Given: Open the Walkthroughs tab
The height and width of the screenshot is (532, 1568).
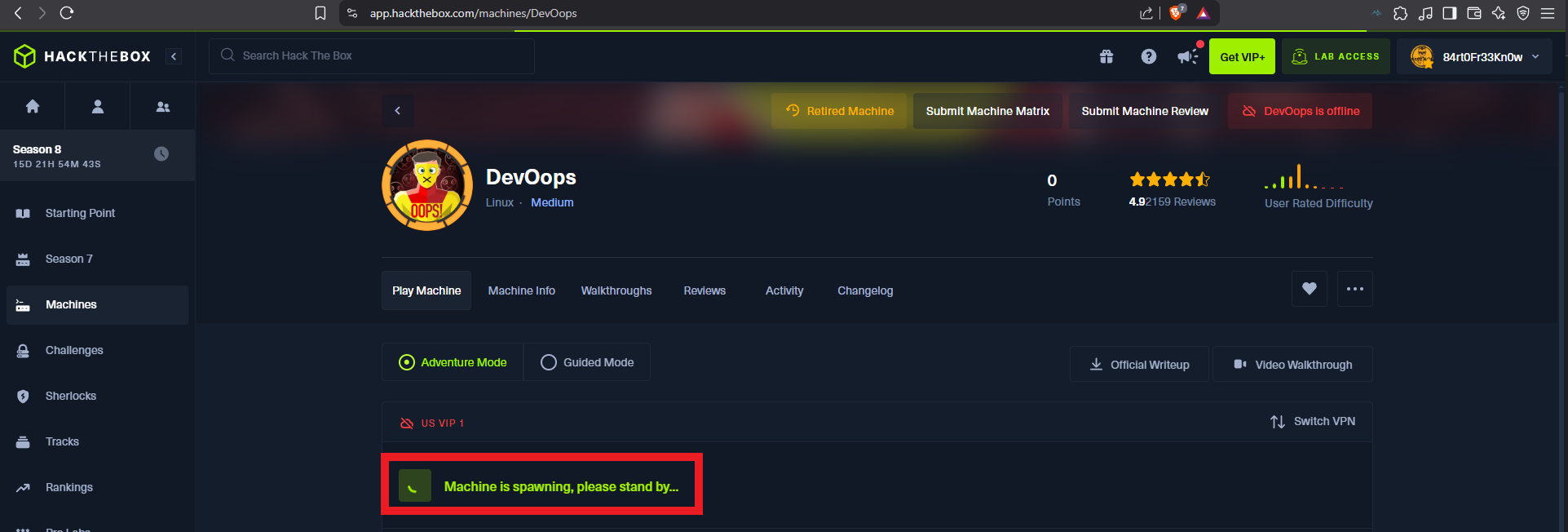Looking at the screenshot, I should point(616,290).
